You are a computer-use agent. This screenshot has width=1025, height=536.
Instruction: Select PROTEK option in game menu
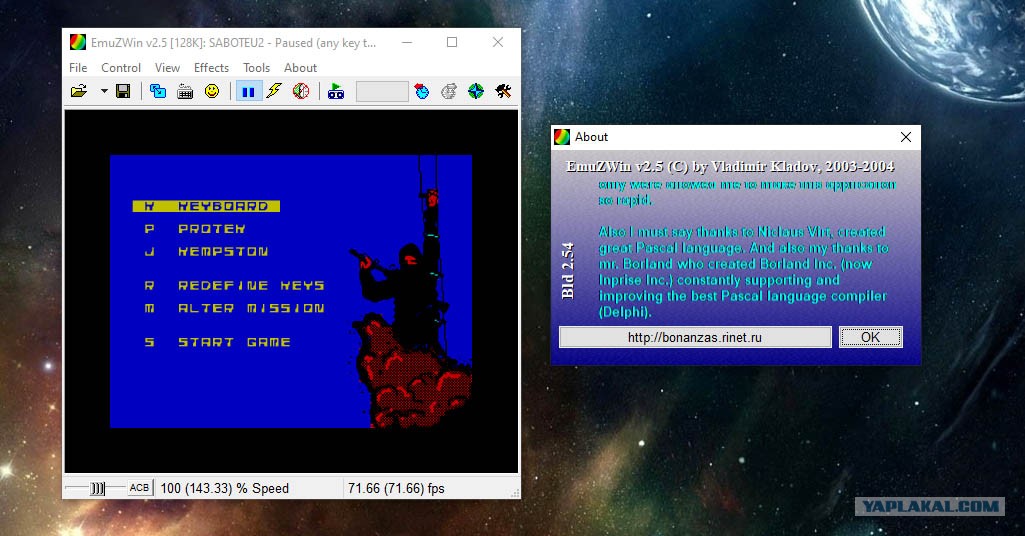pos(195,229)
